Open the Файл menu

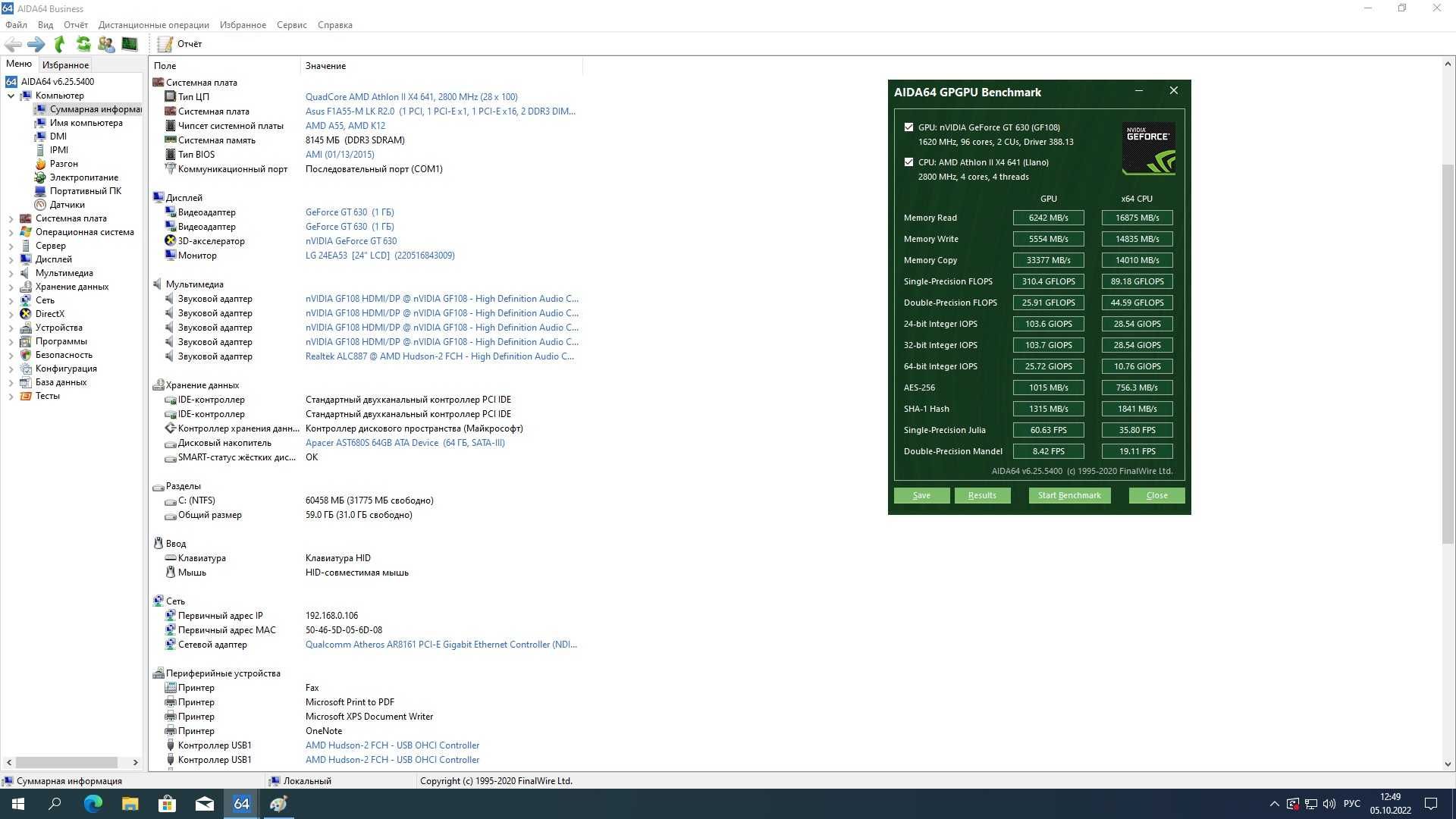tap(16, 25)
